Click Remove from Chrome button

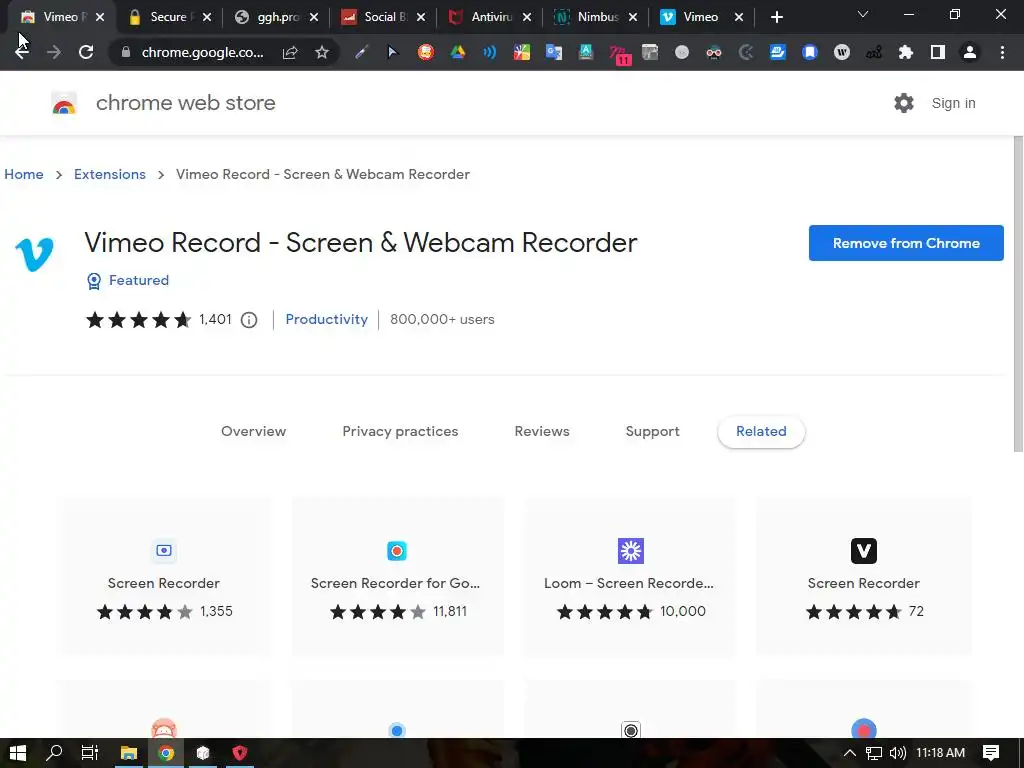(x=906, y=243)
